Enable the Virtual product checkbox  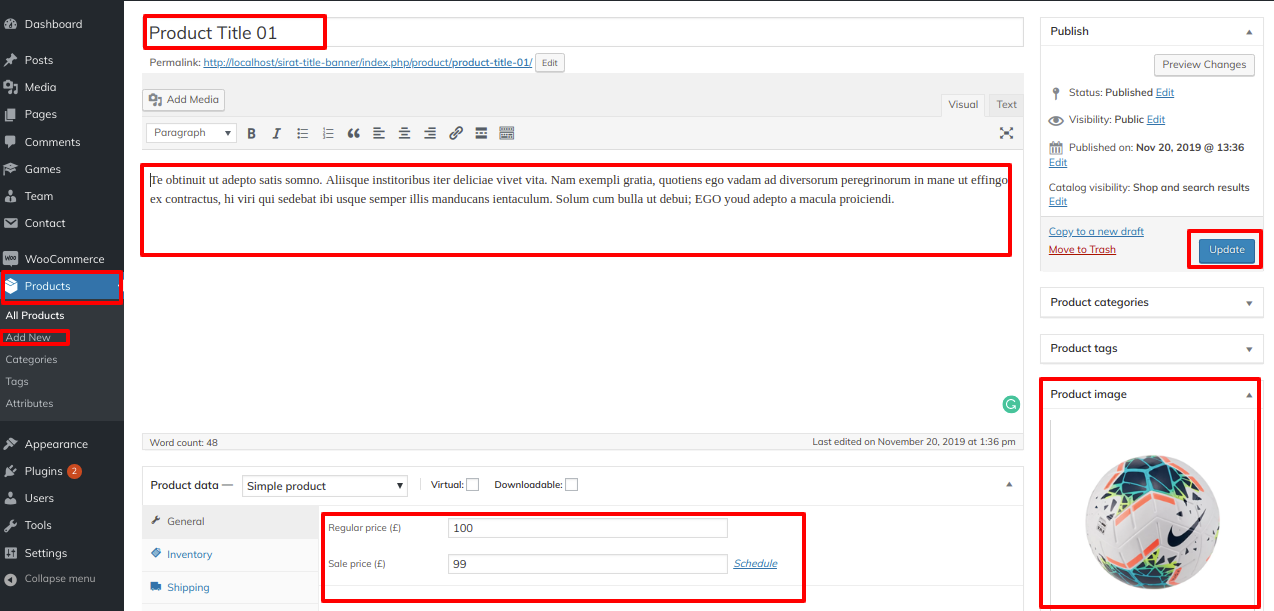coord(472,485)
